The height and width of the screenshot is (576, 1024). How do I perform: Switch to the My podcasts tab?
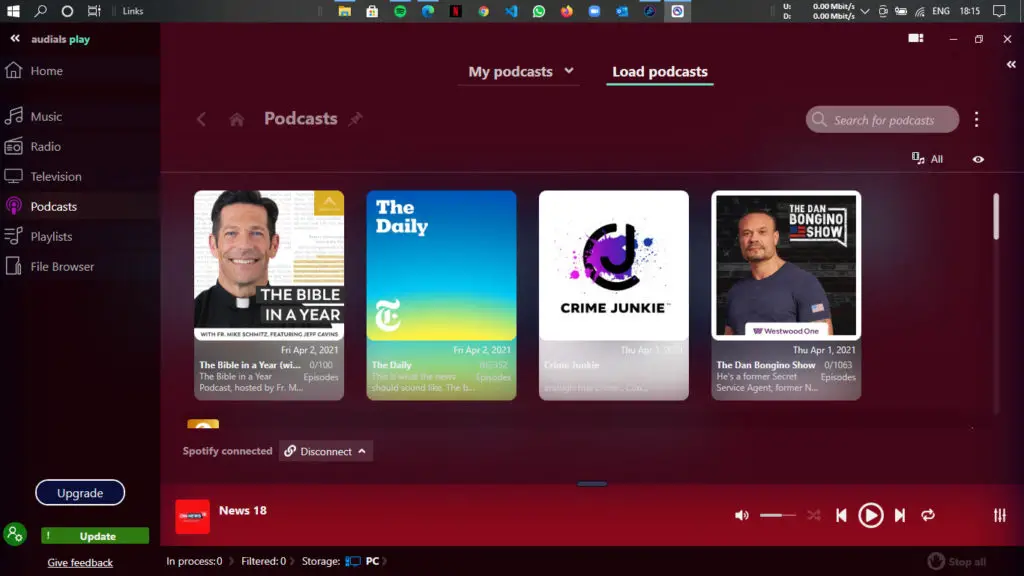click(x=510, y=71)
